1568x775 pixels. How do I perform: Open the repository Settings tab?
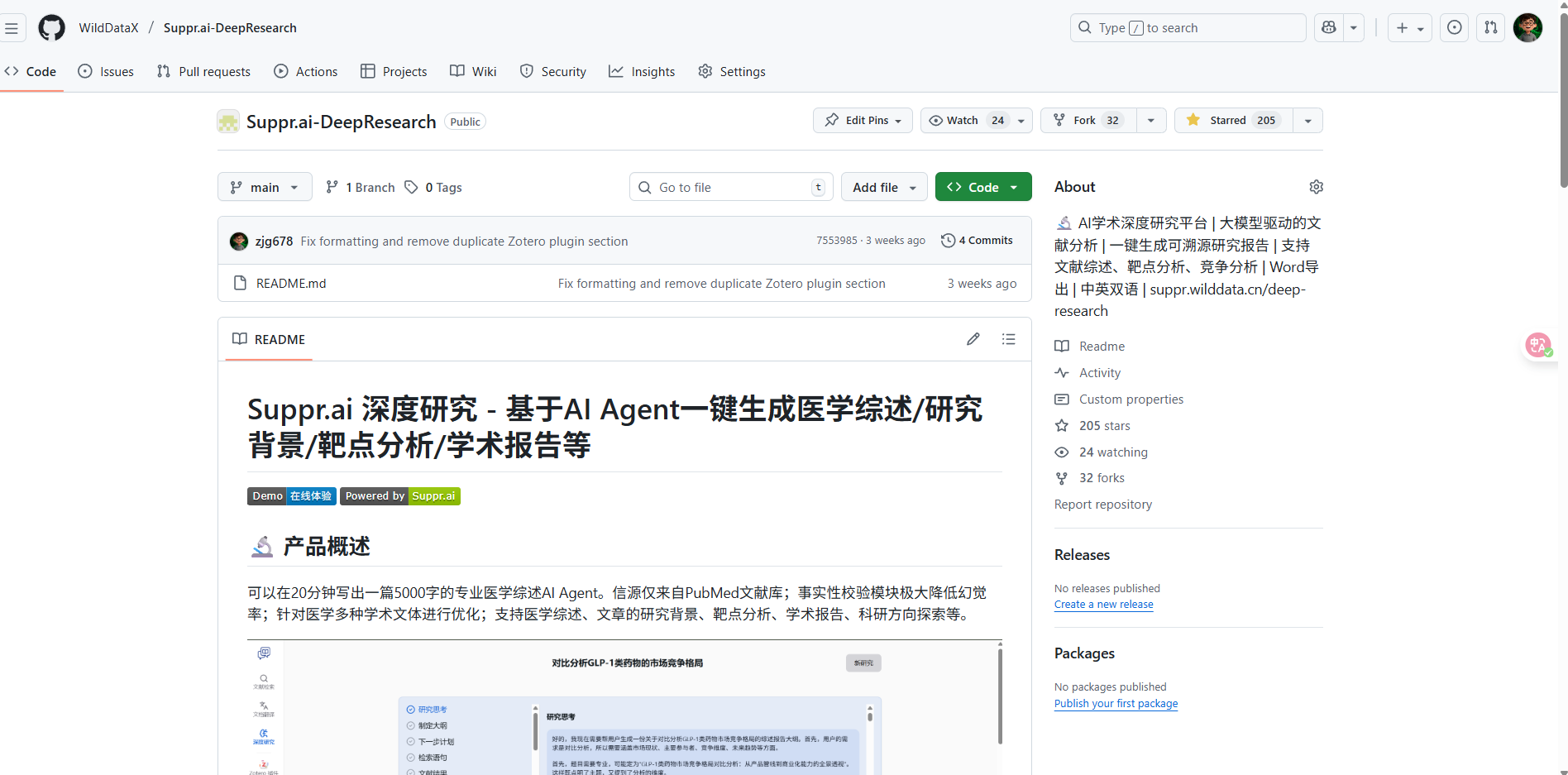[732, 72]
